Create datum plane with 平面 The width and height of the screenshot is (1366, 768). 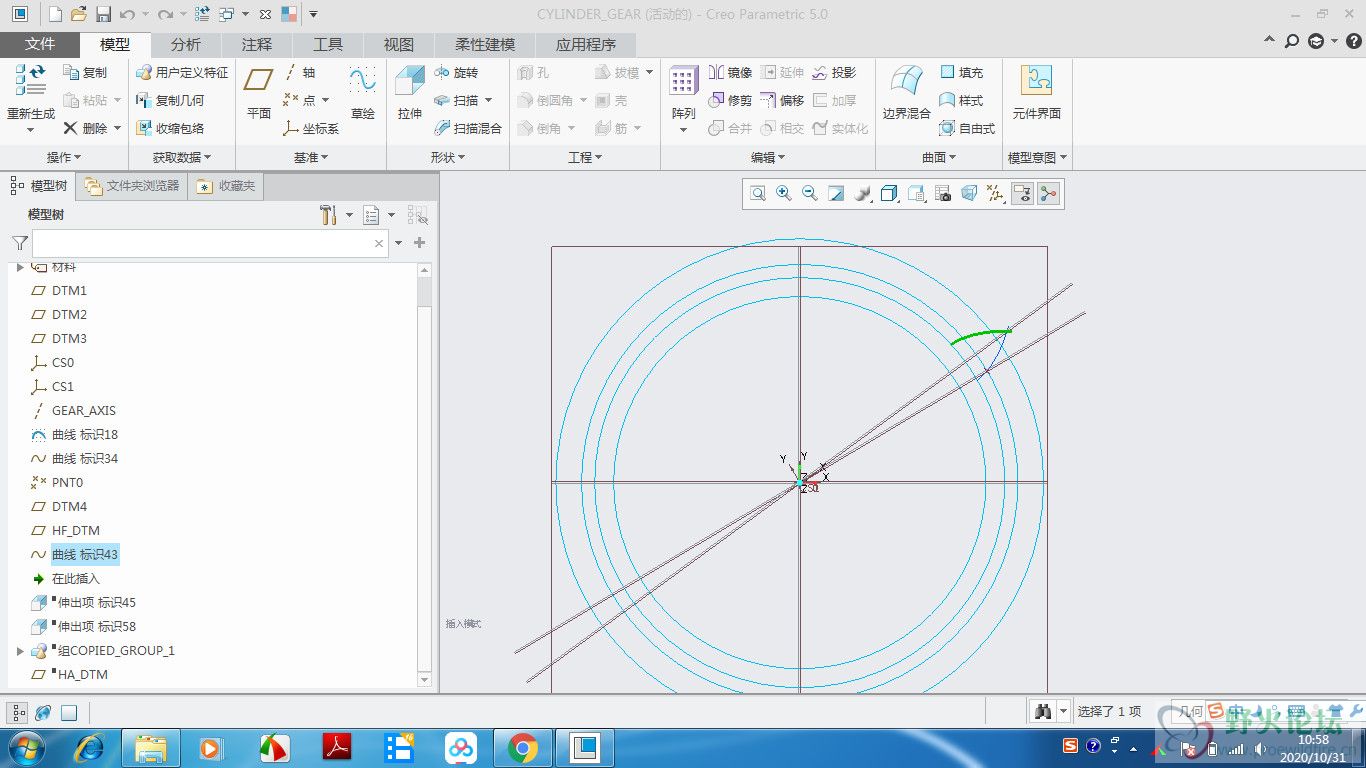[259, 93]
